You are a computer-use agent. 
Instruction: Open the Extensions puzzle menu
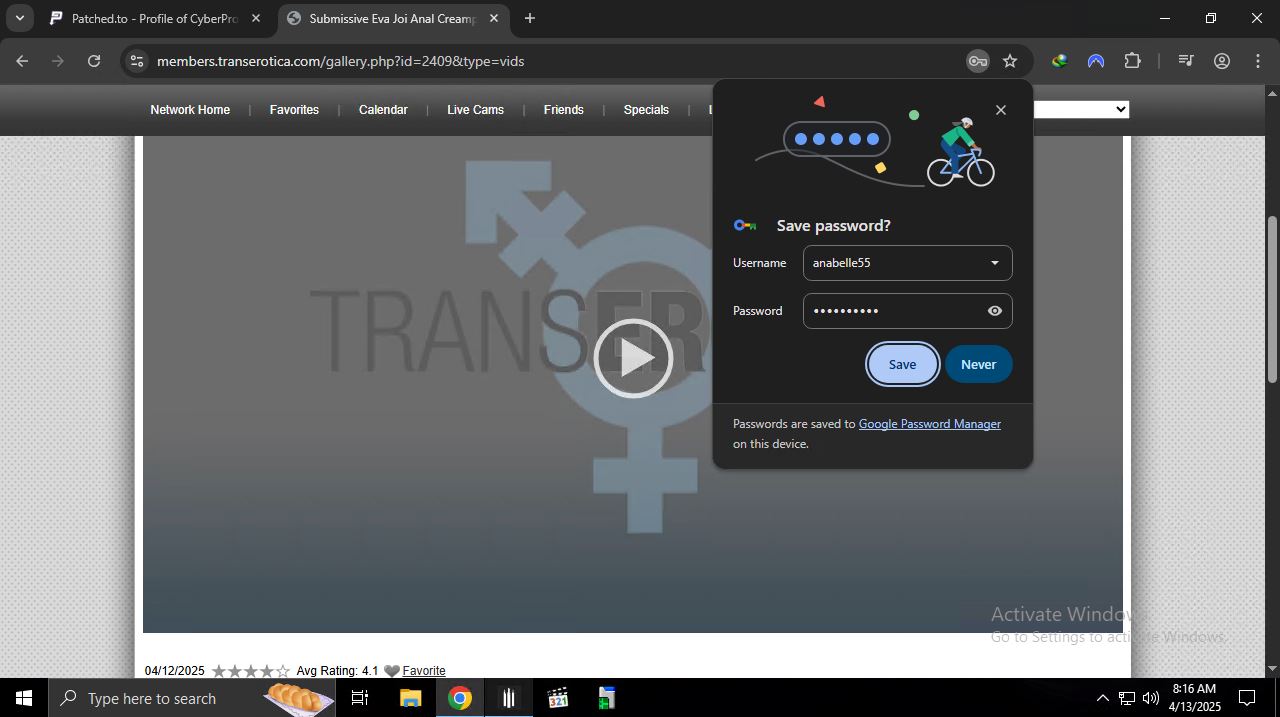pos(1132,61)
